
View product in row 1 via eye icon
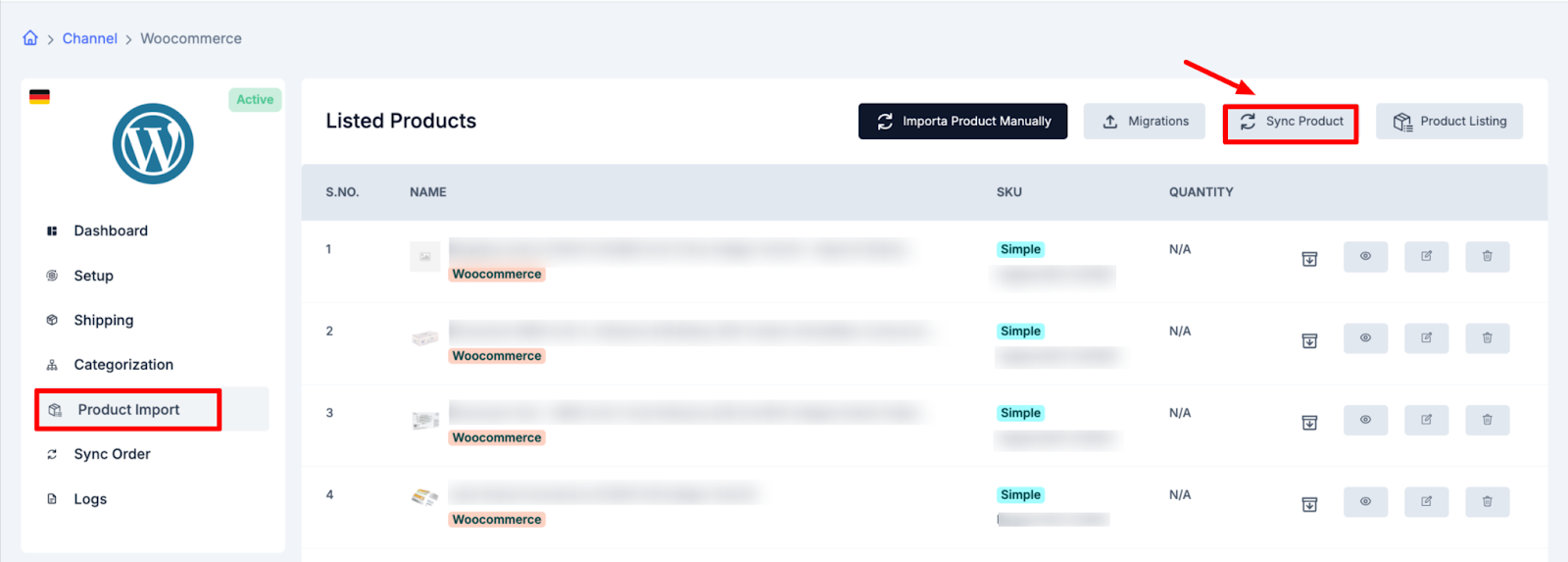(x=1365, y=257)
